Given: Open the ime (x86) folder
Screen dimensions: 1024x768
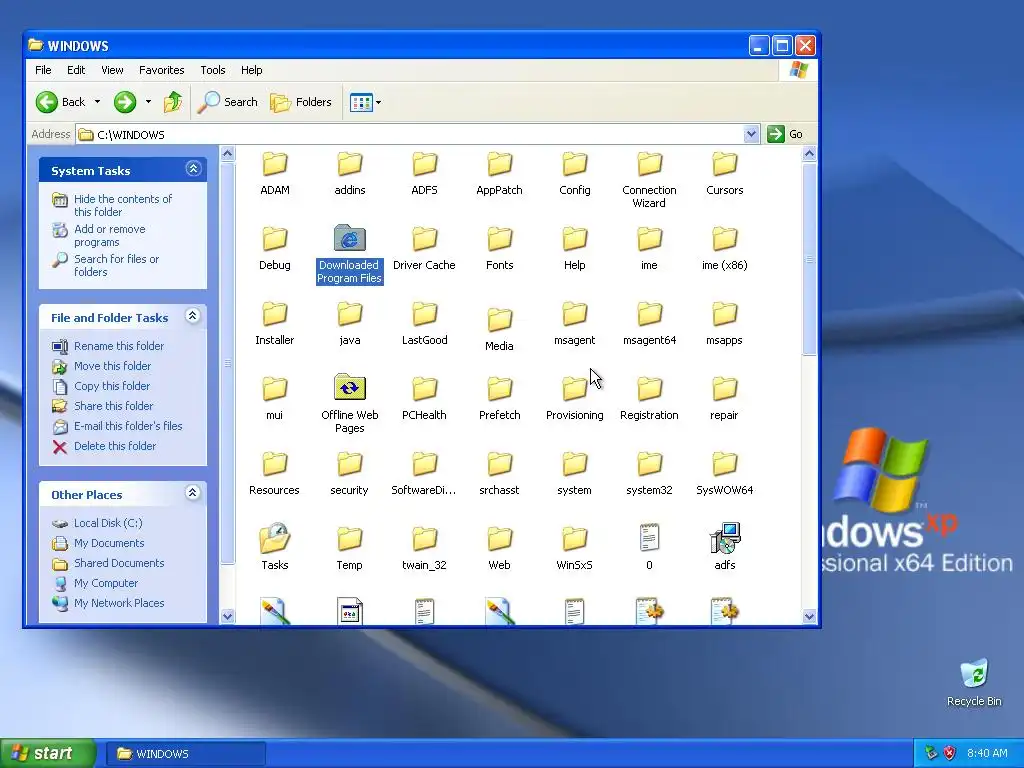Looking at the screenshot, I should pos(724,248).
